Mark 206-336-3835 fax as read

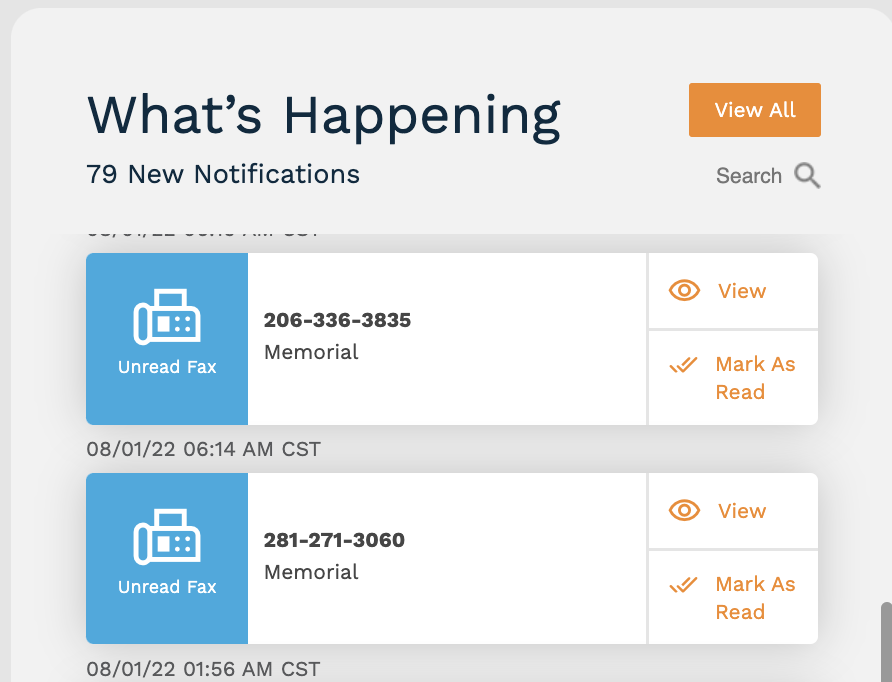tap(733, 378)
